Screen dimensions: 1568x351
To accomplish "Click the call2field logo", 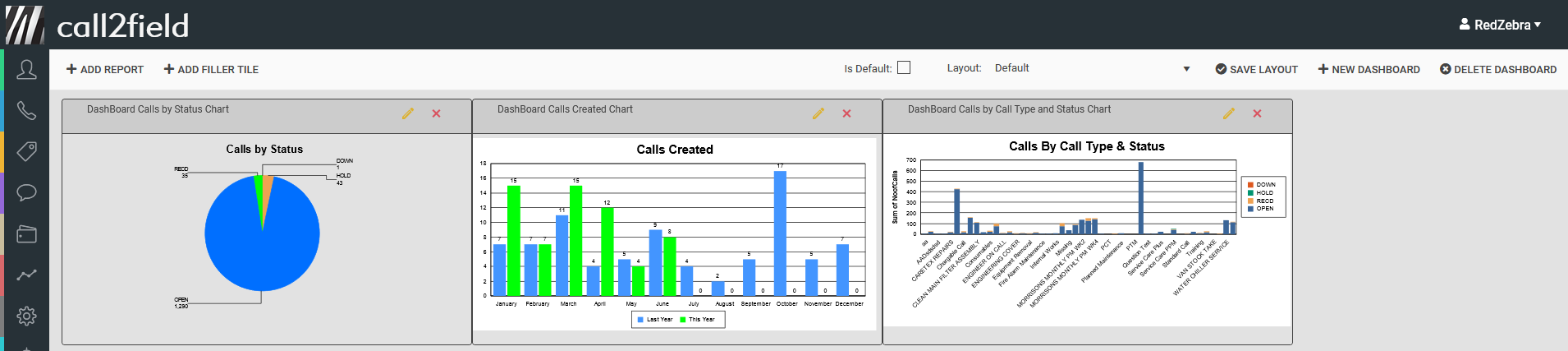I will [x=99, y=25].
